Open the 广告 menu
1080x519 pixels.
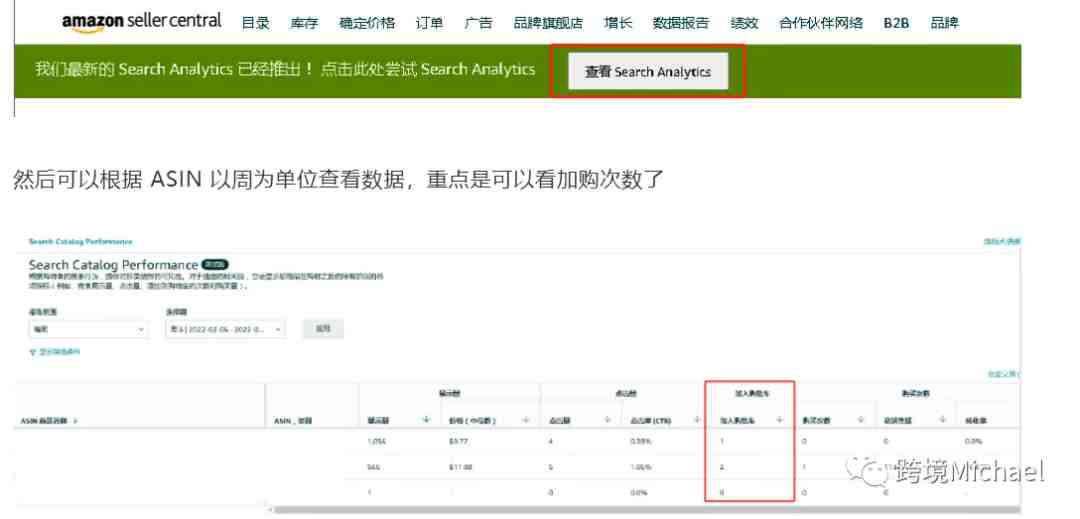tap(478, 23)
